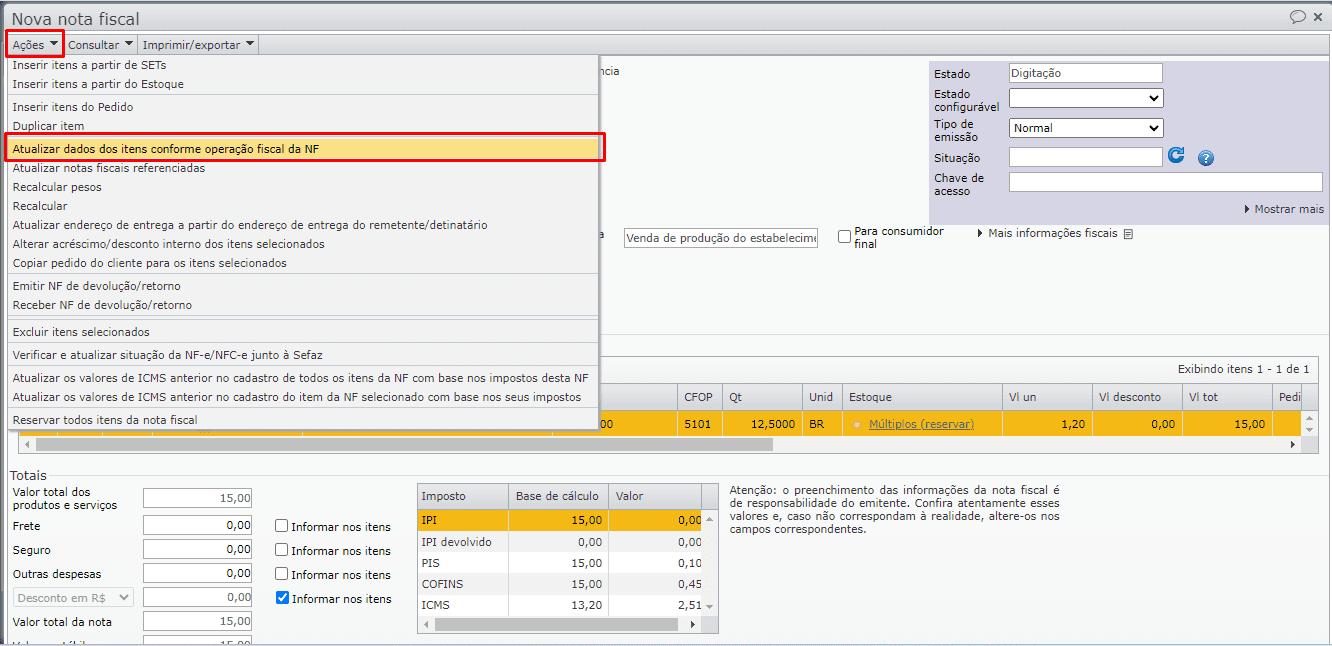
Task: Open the Tipo de emissão dropdown
Action: click(1085, 128)
